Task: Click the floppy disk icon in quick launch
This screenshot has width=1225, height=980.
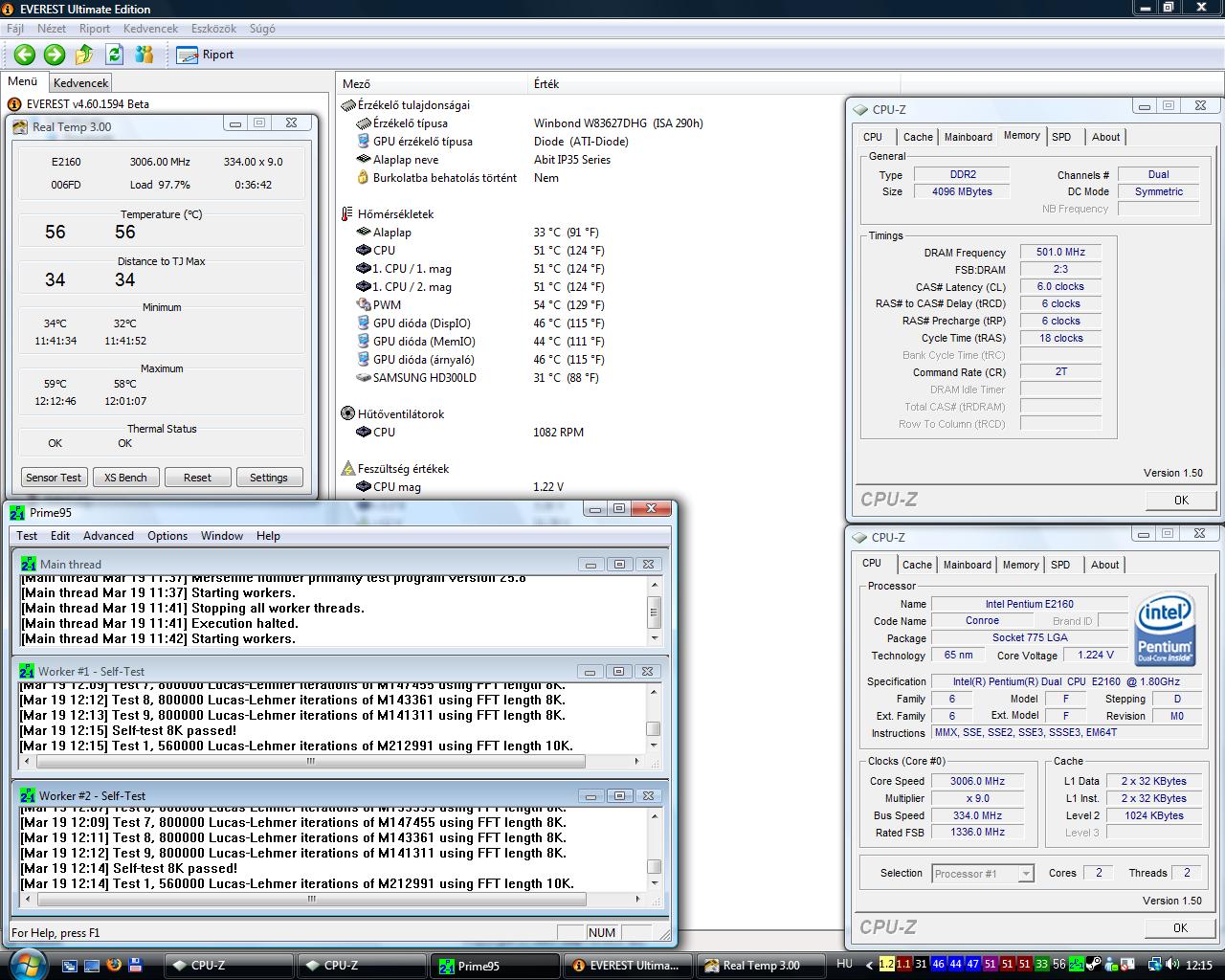Action: [x=135, y=965]
